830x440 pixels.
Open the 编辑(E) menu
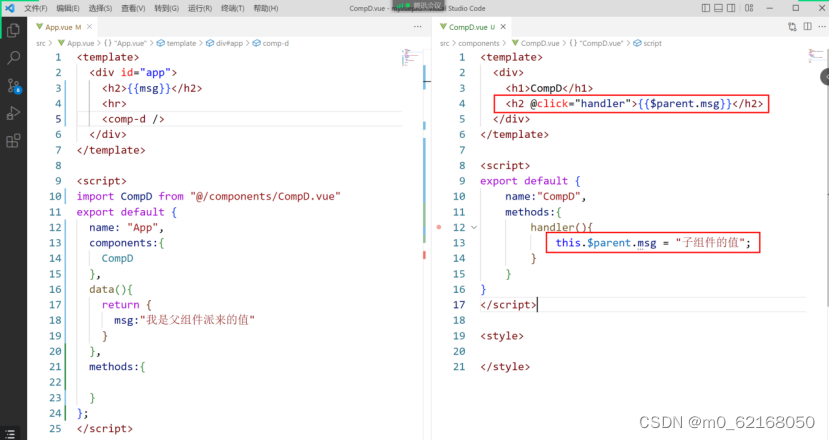[x=68, y=8]
